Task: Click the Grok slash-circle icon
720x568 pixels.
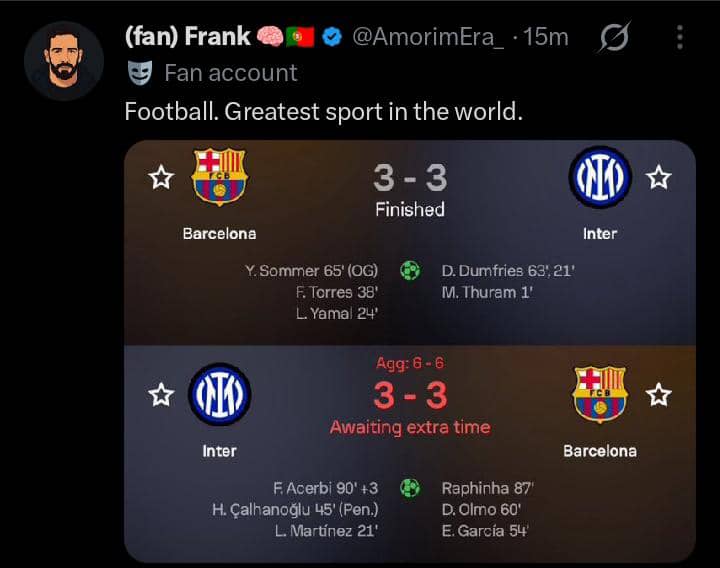Action: coord(614,38)
